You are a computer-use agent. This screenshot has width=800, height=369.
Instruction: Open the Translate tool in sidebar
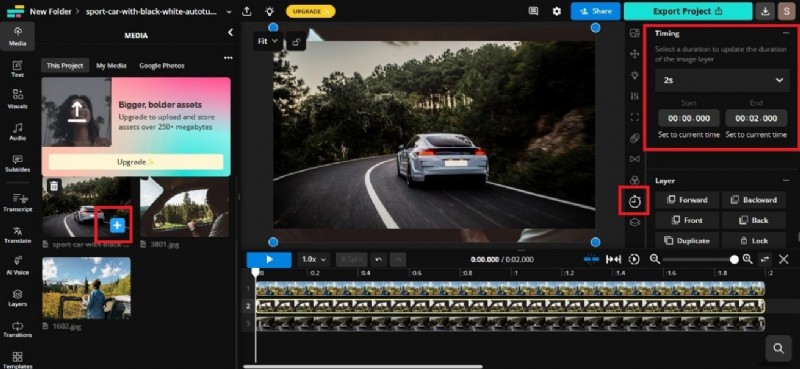17,234
